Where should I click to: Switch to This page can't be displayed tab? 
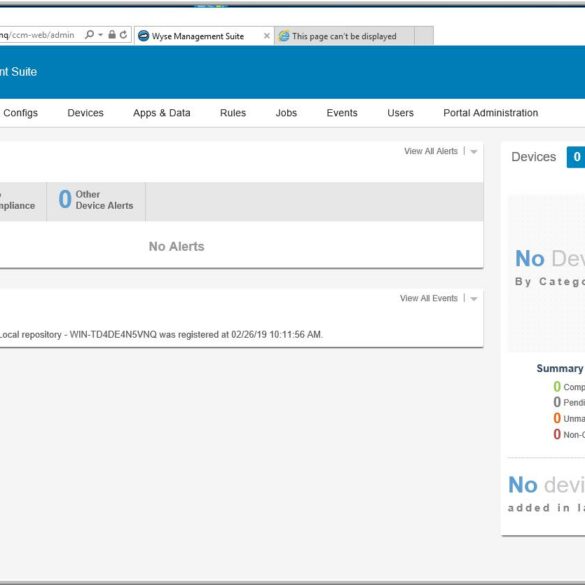[x=344, y=36]
